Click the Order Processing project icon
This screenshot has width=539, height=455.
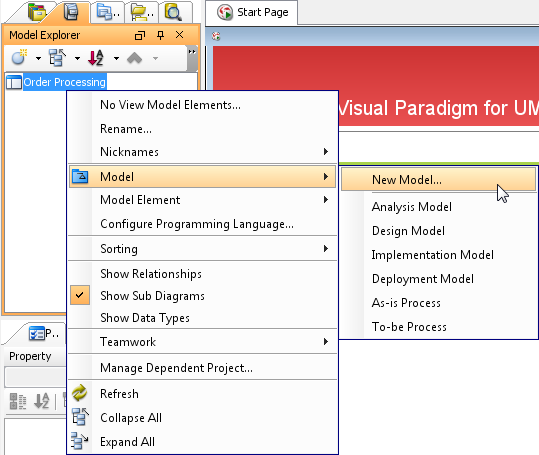tap(14, 82)
